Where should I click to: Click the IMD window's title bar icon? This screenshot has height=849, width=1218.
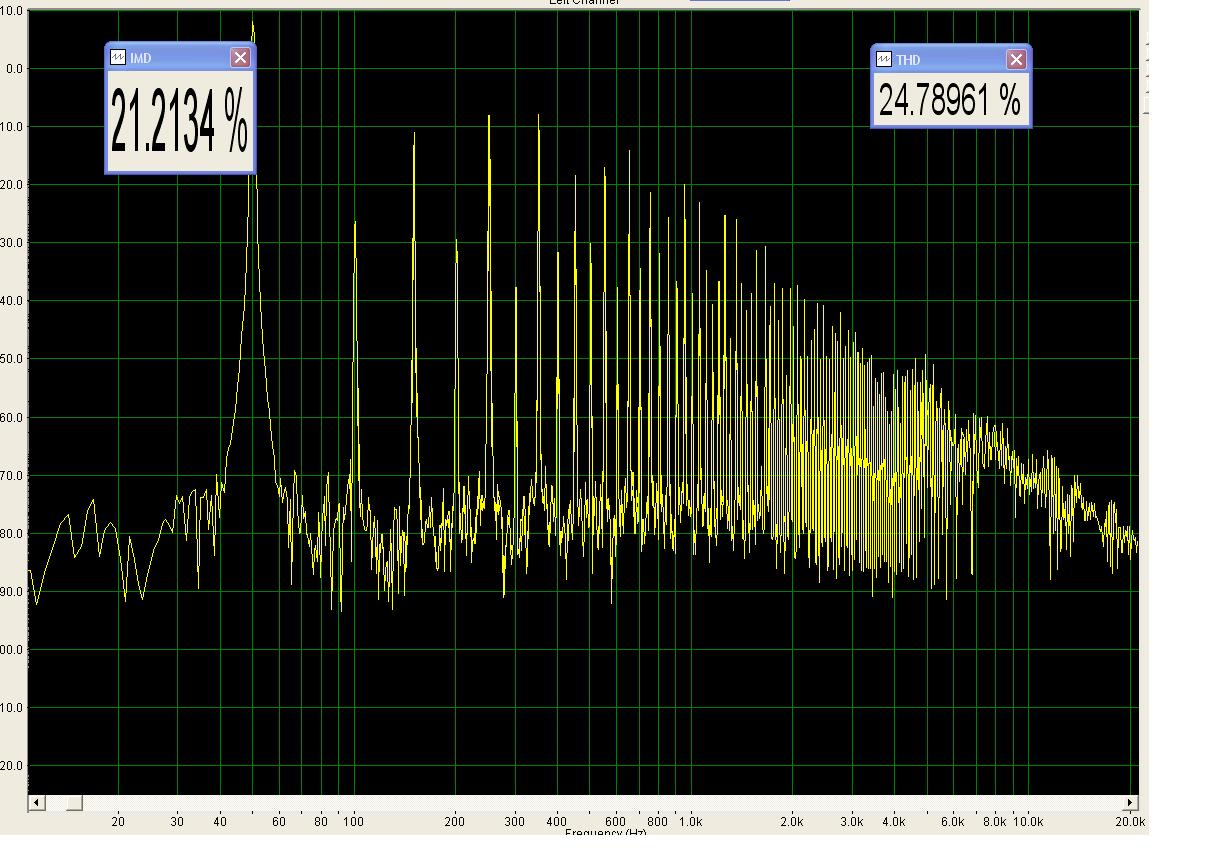tap(118, 58)
